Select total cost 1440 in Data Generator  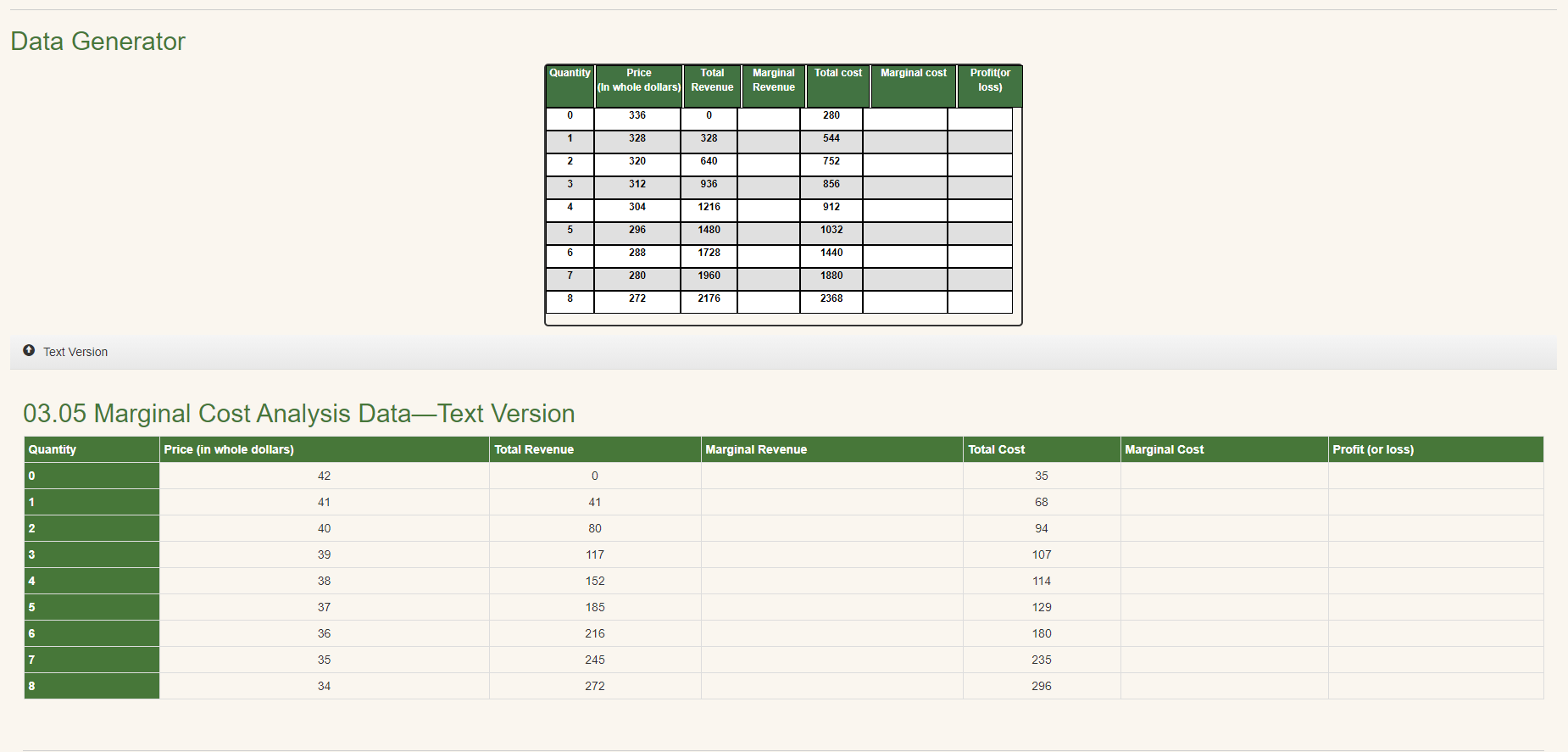(831, 253)
